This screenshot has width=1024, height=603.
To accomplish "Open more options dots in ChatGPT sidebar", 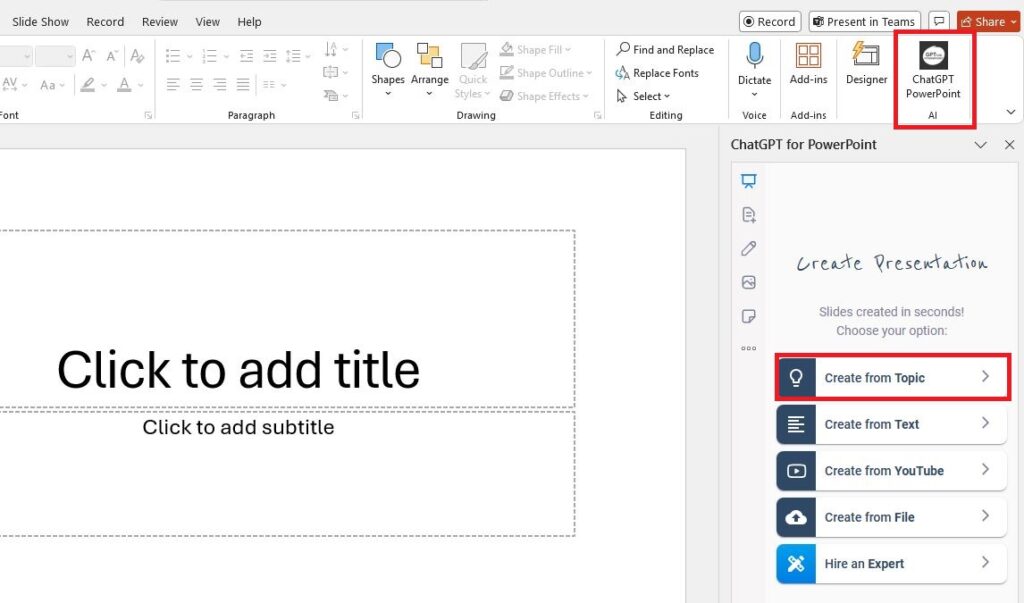I will coord(748,348).
